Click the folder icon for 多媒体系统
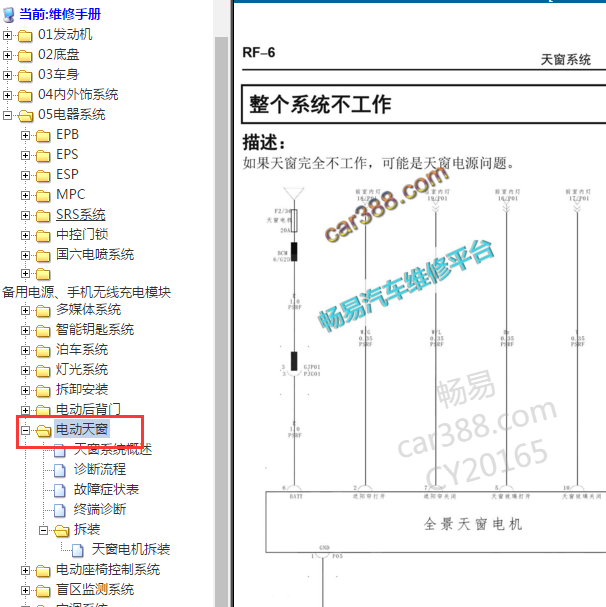 (x=43, y=310)
